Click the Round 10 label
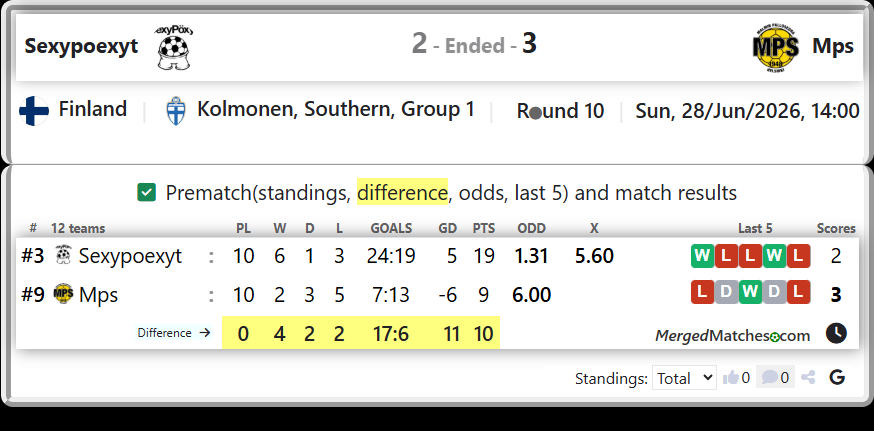Image resolution: width=874 pixels, height=431 pixels. click(560, 110)
